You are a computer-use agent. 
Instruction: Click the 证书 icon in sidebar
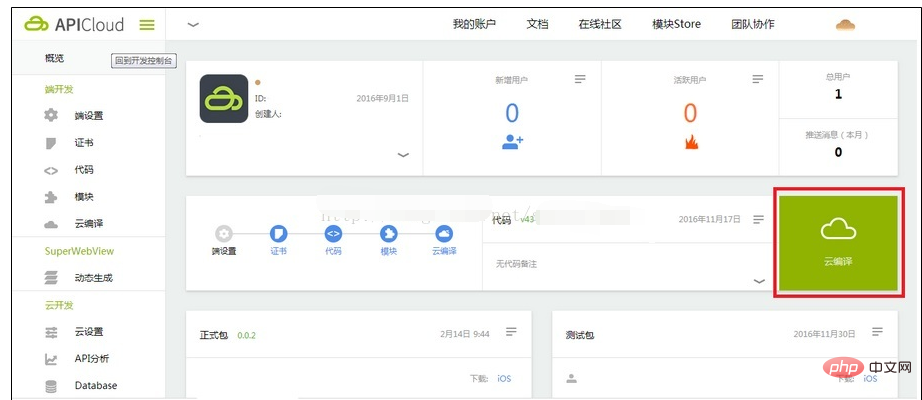click(x=51, y=143)
